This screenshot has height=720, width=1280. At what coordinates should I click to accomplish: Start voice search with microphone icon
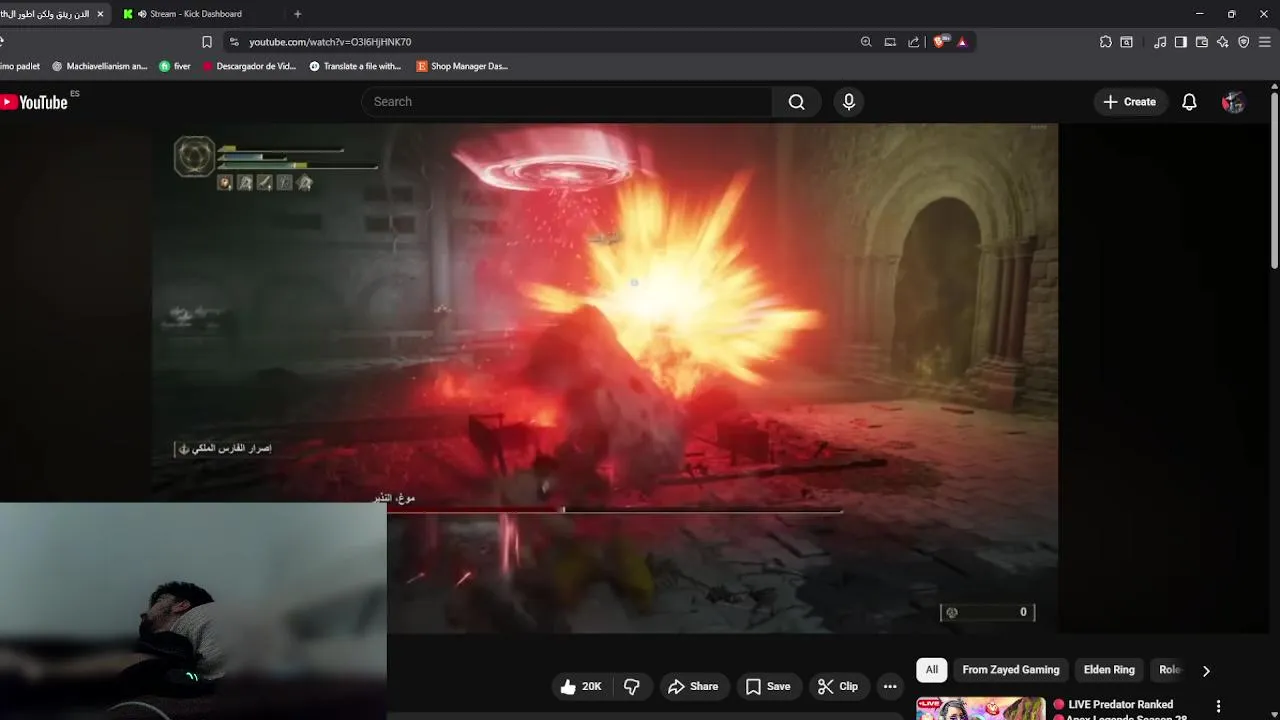tap(849, 102)
